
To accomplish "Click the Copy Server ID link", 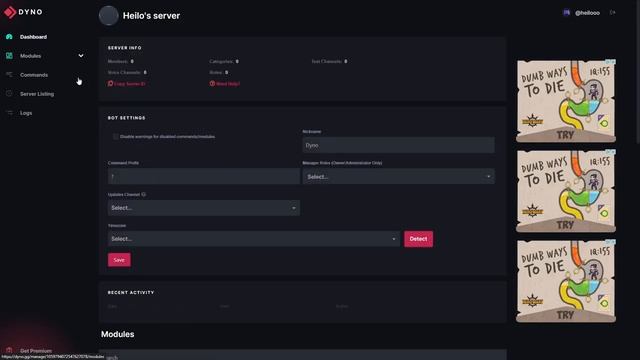I will pos(127,83).
